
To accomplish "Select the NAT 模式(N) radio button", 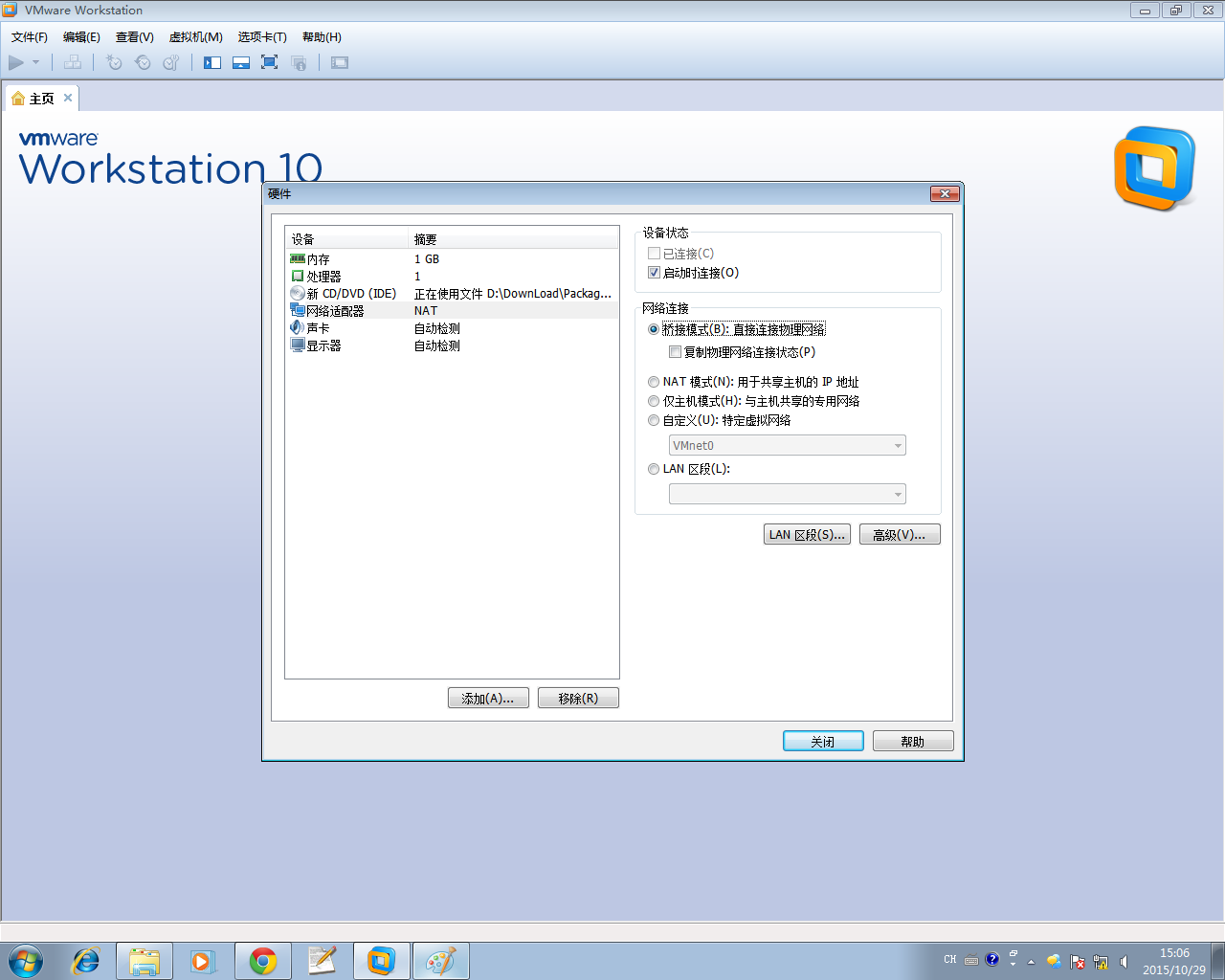I will [654, 382].
